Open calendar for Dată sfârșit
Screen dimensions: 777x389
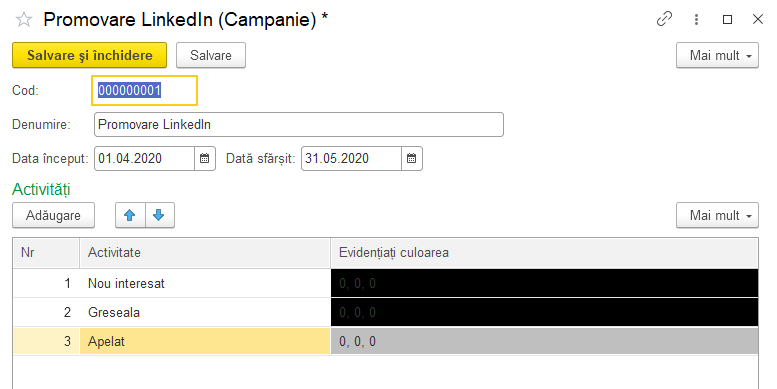pyautogui.click(x=411, y=159)
